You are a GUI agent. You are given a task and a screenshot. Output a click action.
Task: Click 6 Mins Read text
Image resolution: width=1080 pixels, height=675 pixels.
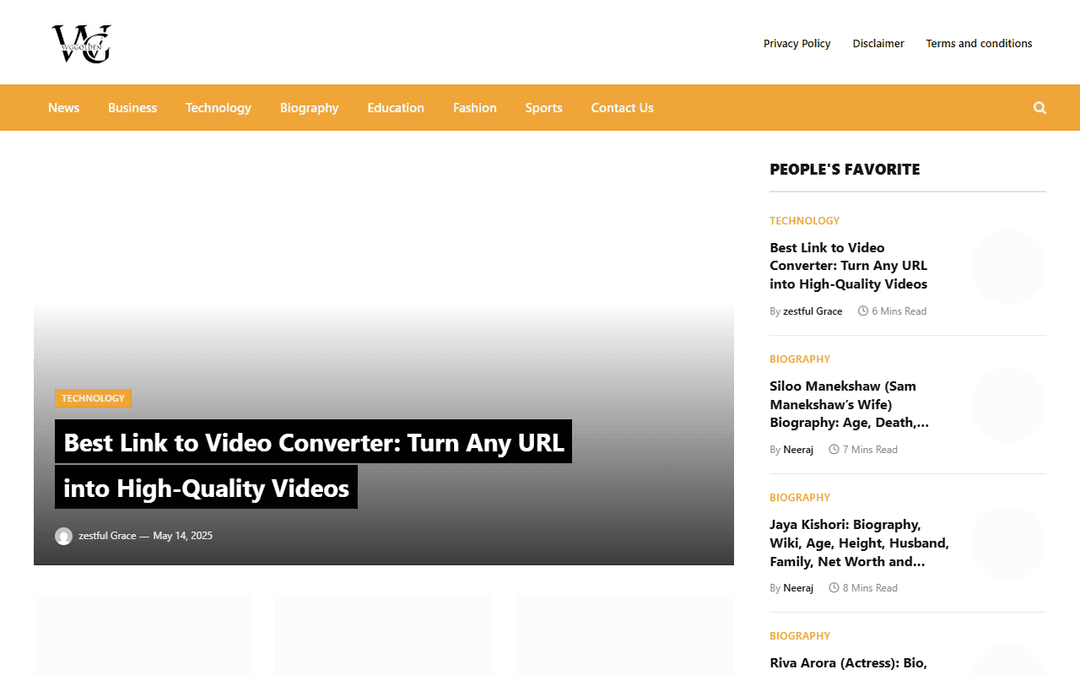point(899,311)
